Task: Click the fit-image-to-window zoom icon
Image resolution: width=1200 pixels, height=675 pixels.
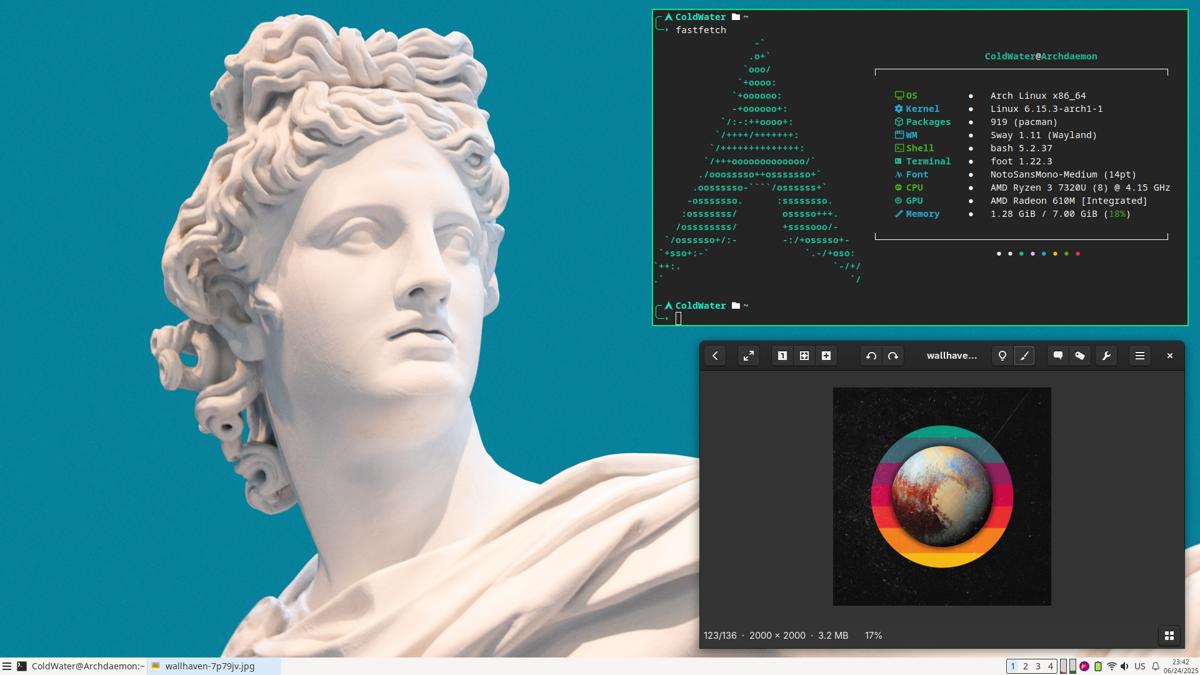Action: tap(804, 356)
